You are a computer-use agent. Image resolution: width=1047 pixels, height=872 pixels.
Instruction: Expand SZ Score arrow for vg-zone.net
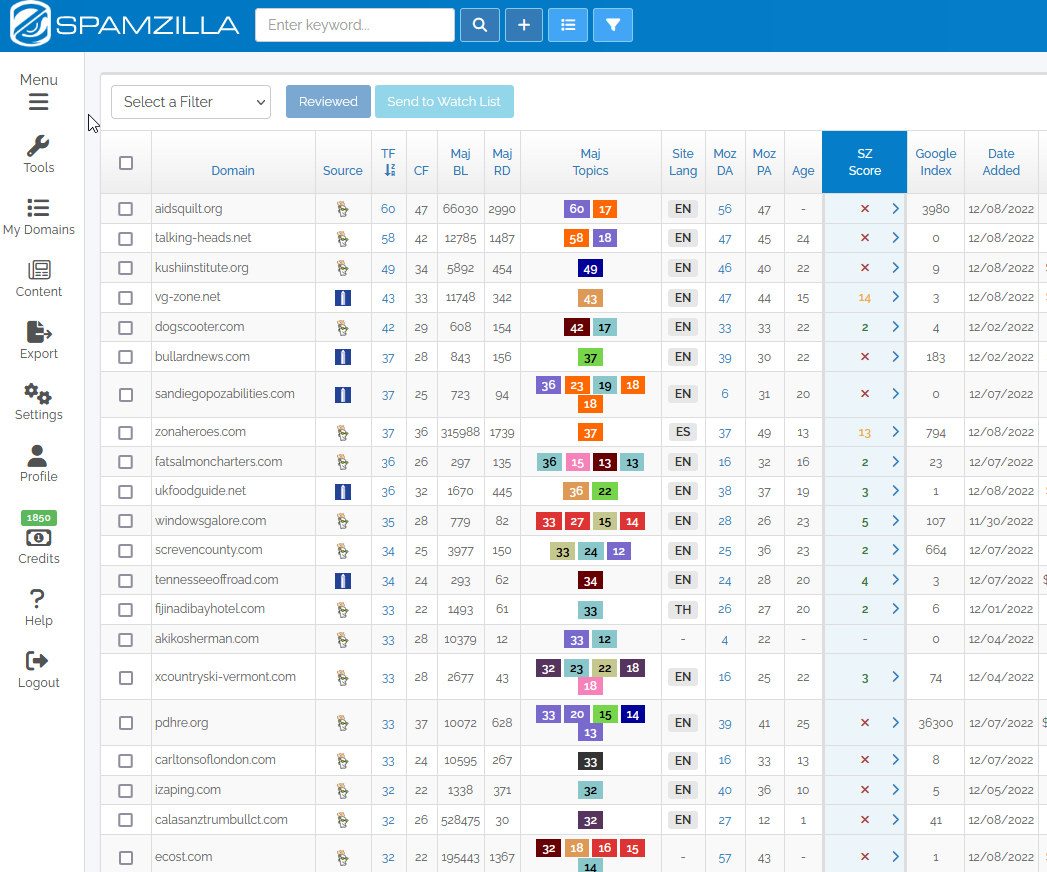pos(895,298)
